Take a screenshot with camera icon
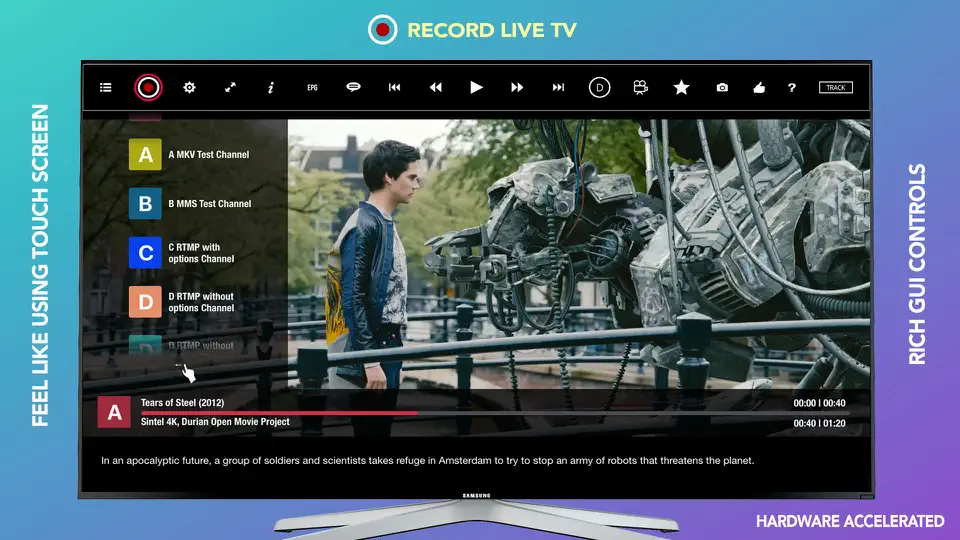 pos(722,88)
